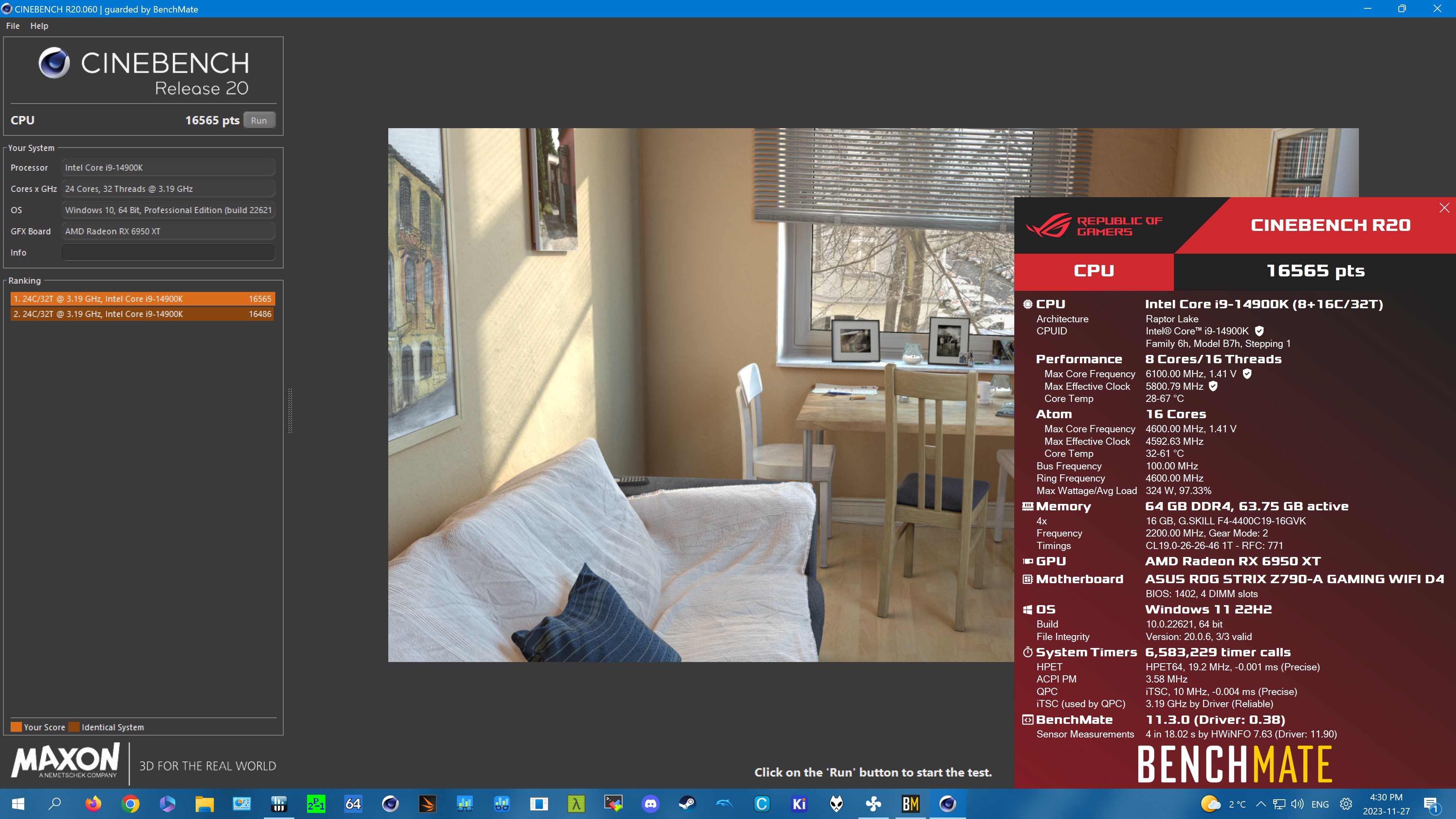The width and height of the screenshot is (1456, 819).
Task: Open the Help menu
Action: [x=39, y=25]
